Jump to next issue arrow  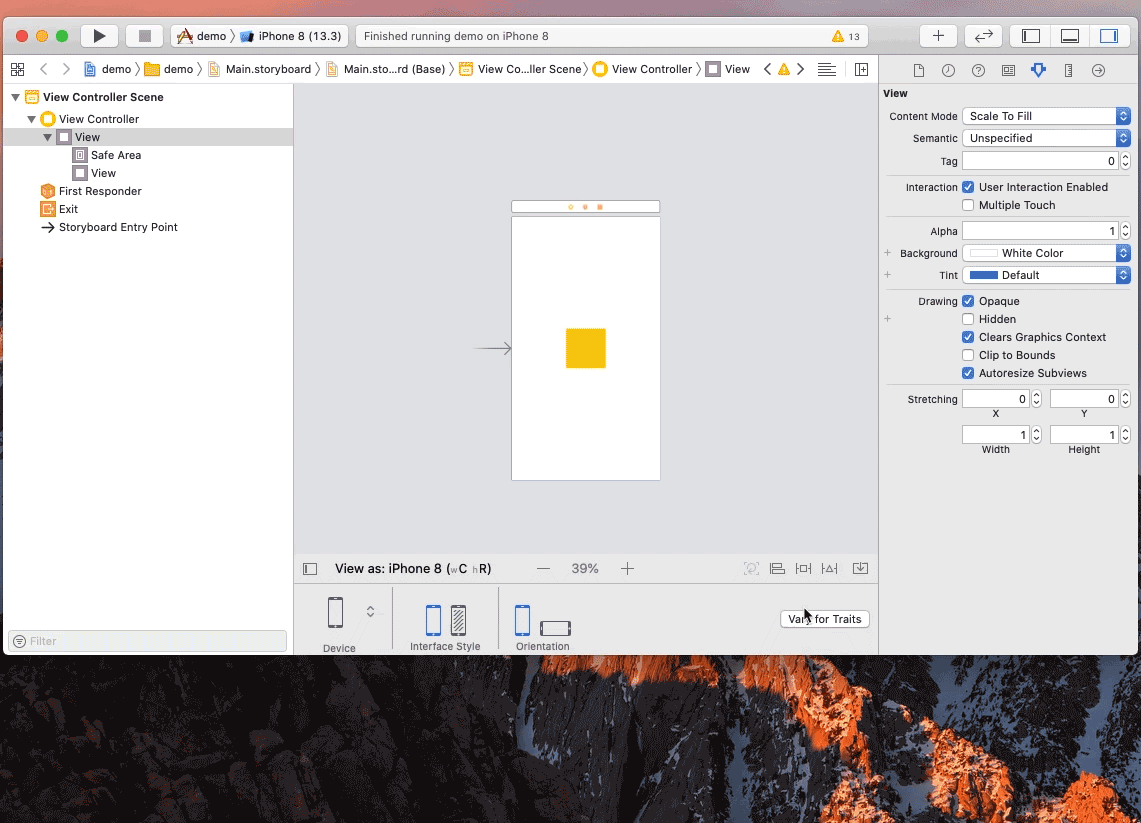pos(800,69)
